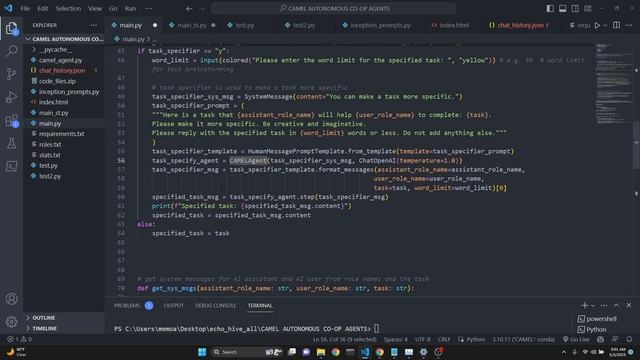Switch to the main_st.py editor tab
Screen dimensions: 640x360
pyautogui.click(x=192, y=25)
